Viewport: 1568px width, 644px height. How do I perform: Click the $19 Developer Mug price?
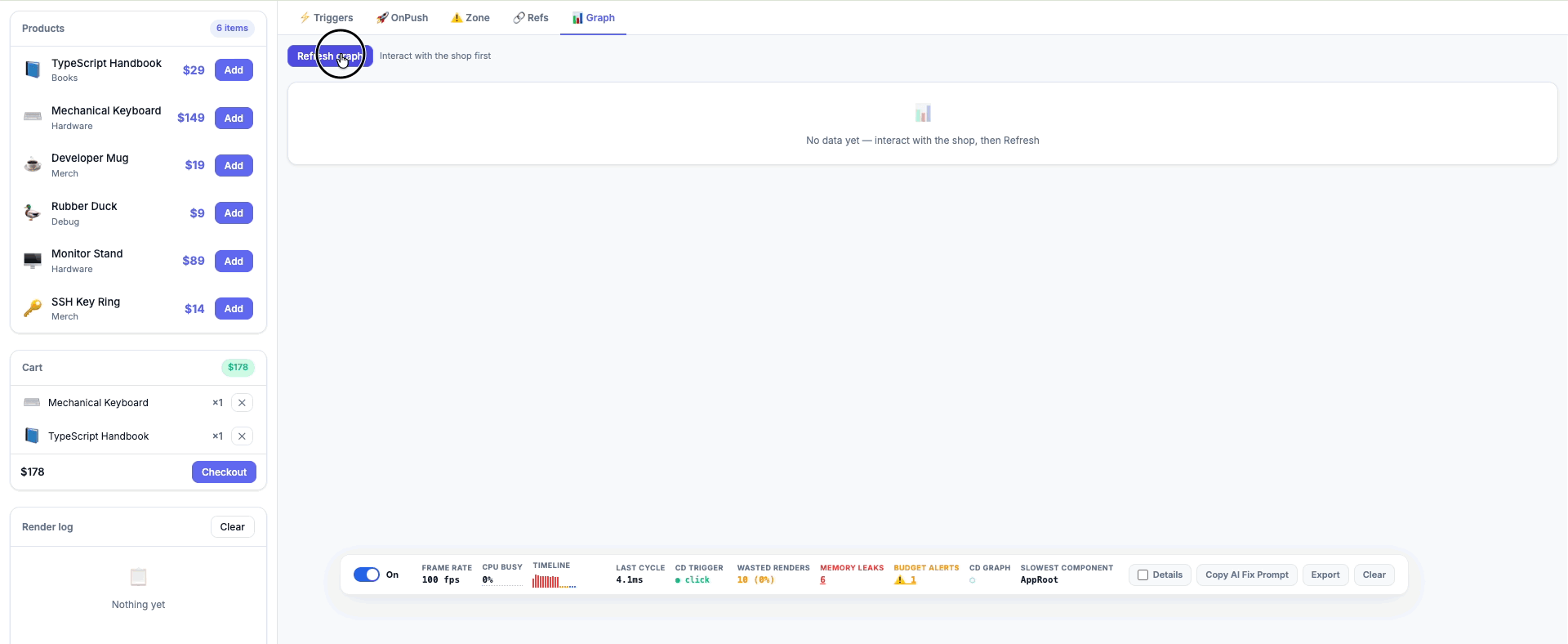pos(195,165)
